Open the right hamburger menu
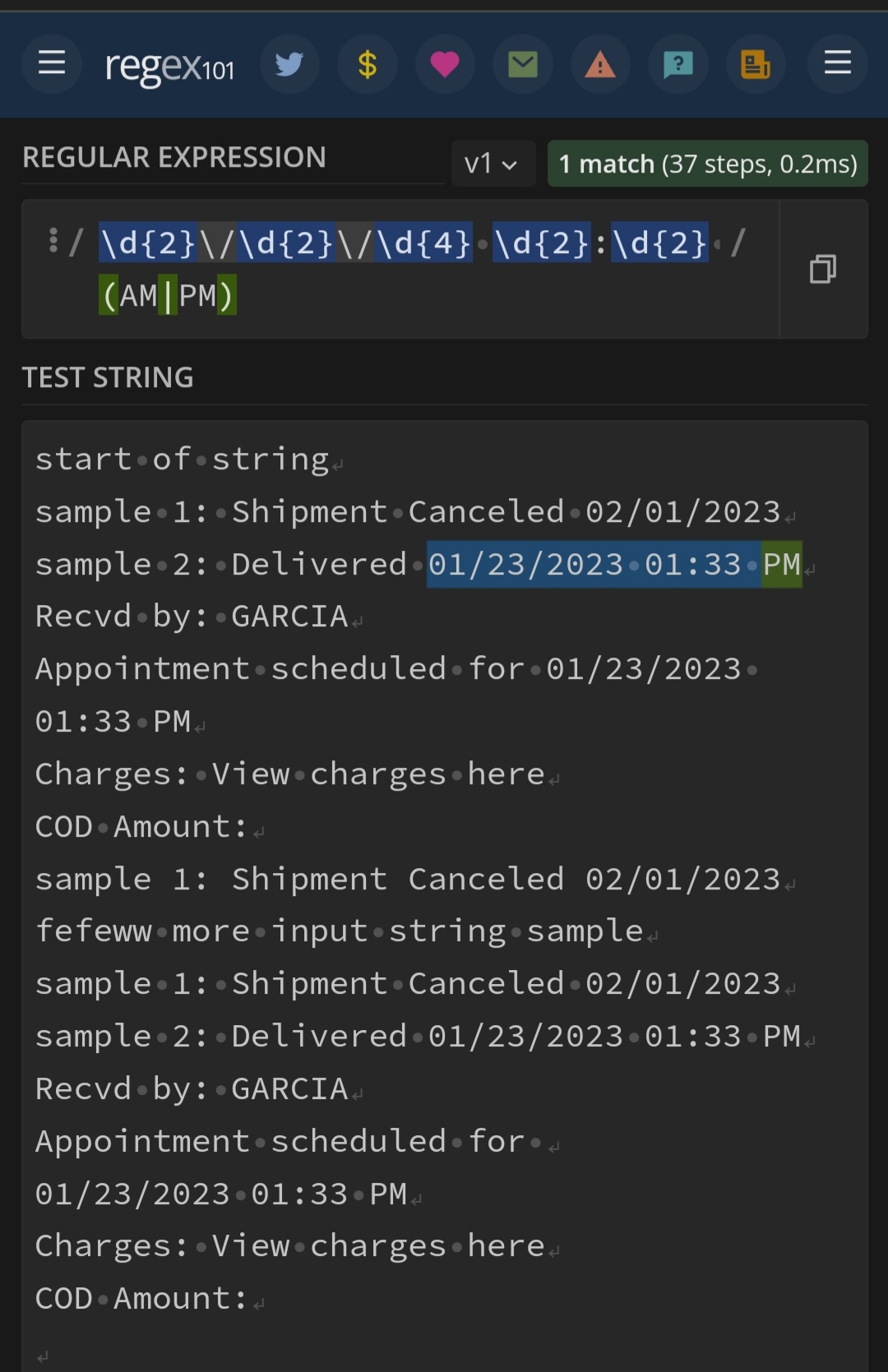 click(837, 63)
